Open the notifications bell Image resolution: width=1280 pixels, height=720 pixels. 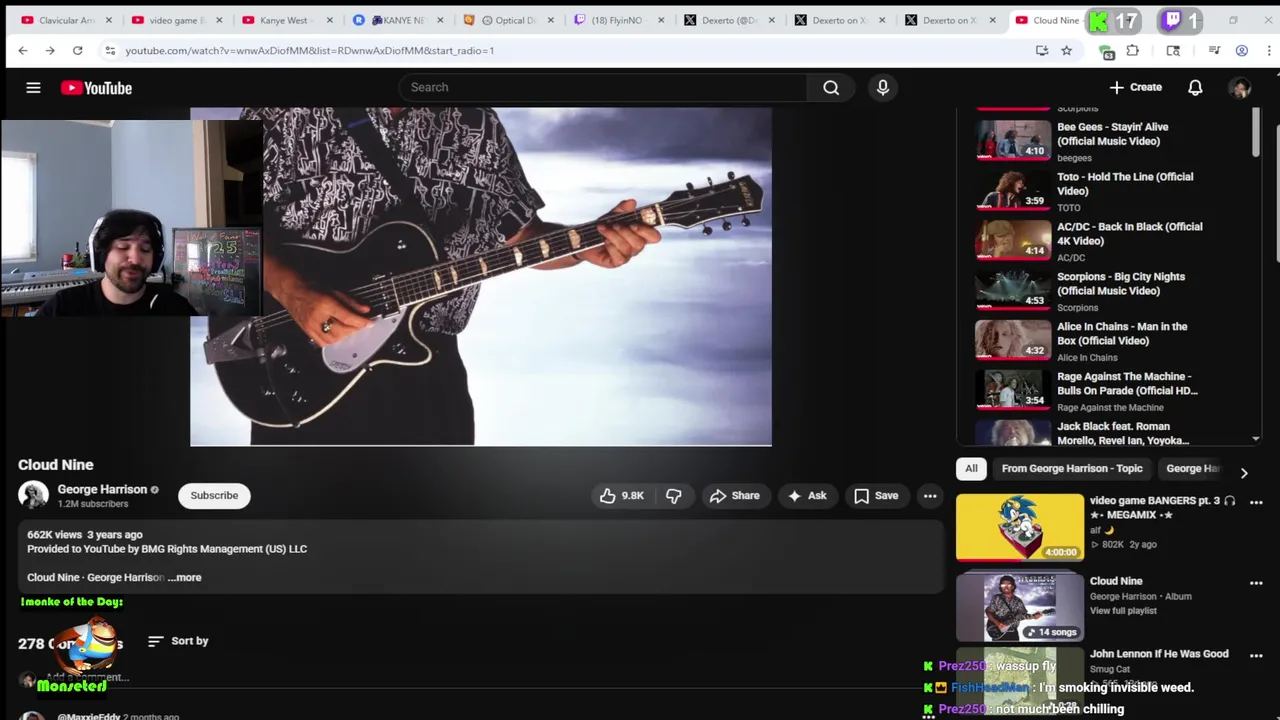pos(1195,88)
